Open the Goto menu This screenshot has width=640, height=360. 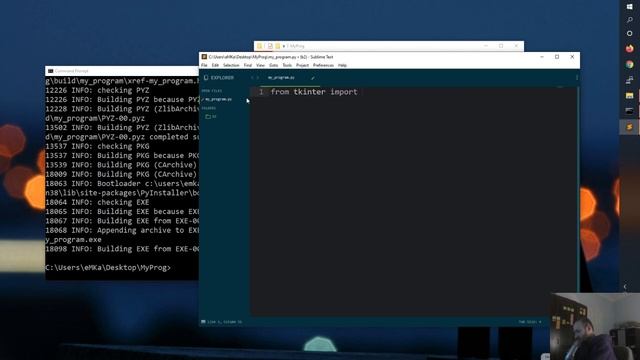(x=273, y=65)
